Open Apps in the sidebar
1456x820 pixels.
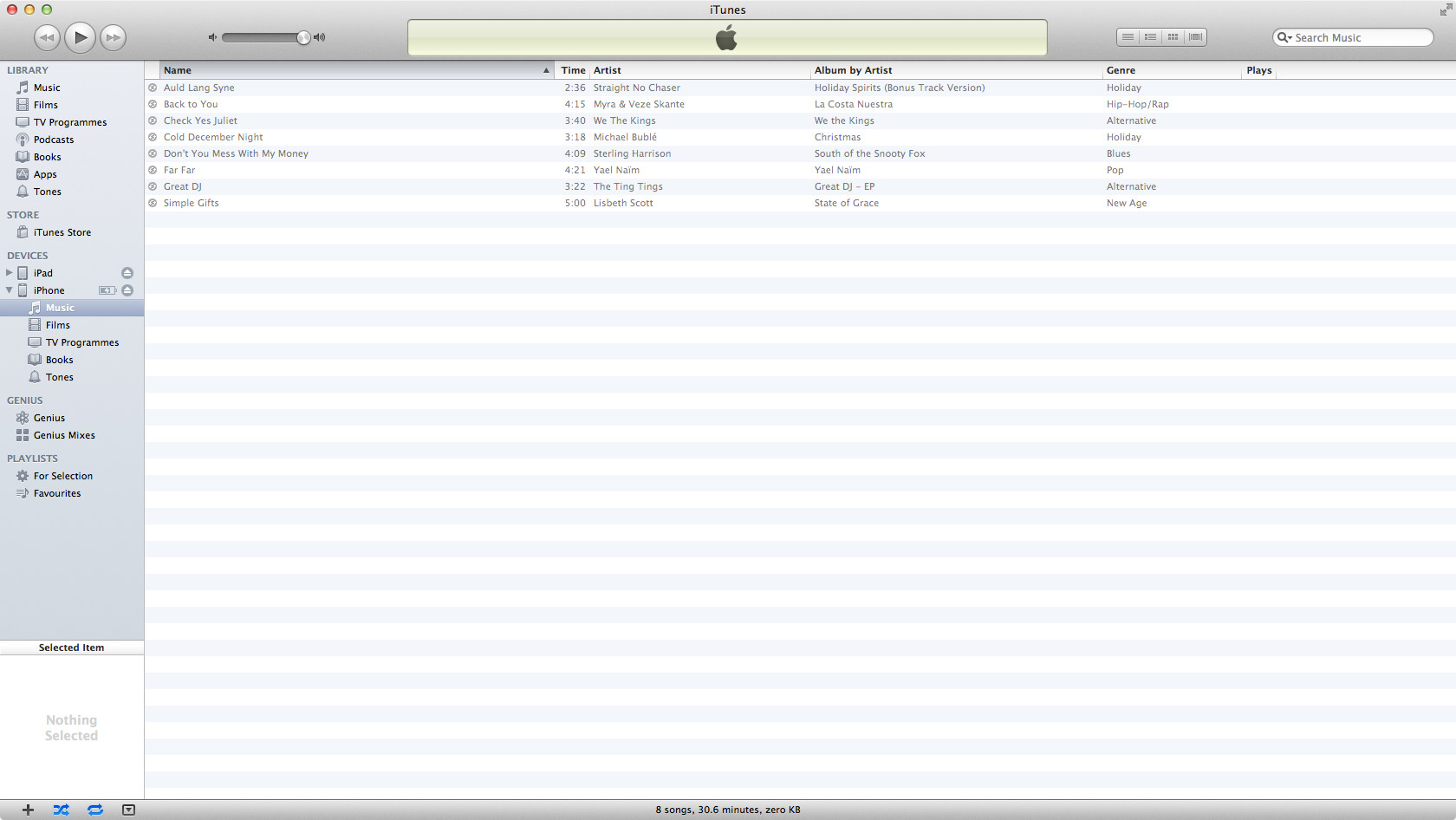45,174
